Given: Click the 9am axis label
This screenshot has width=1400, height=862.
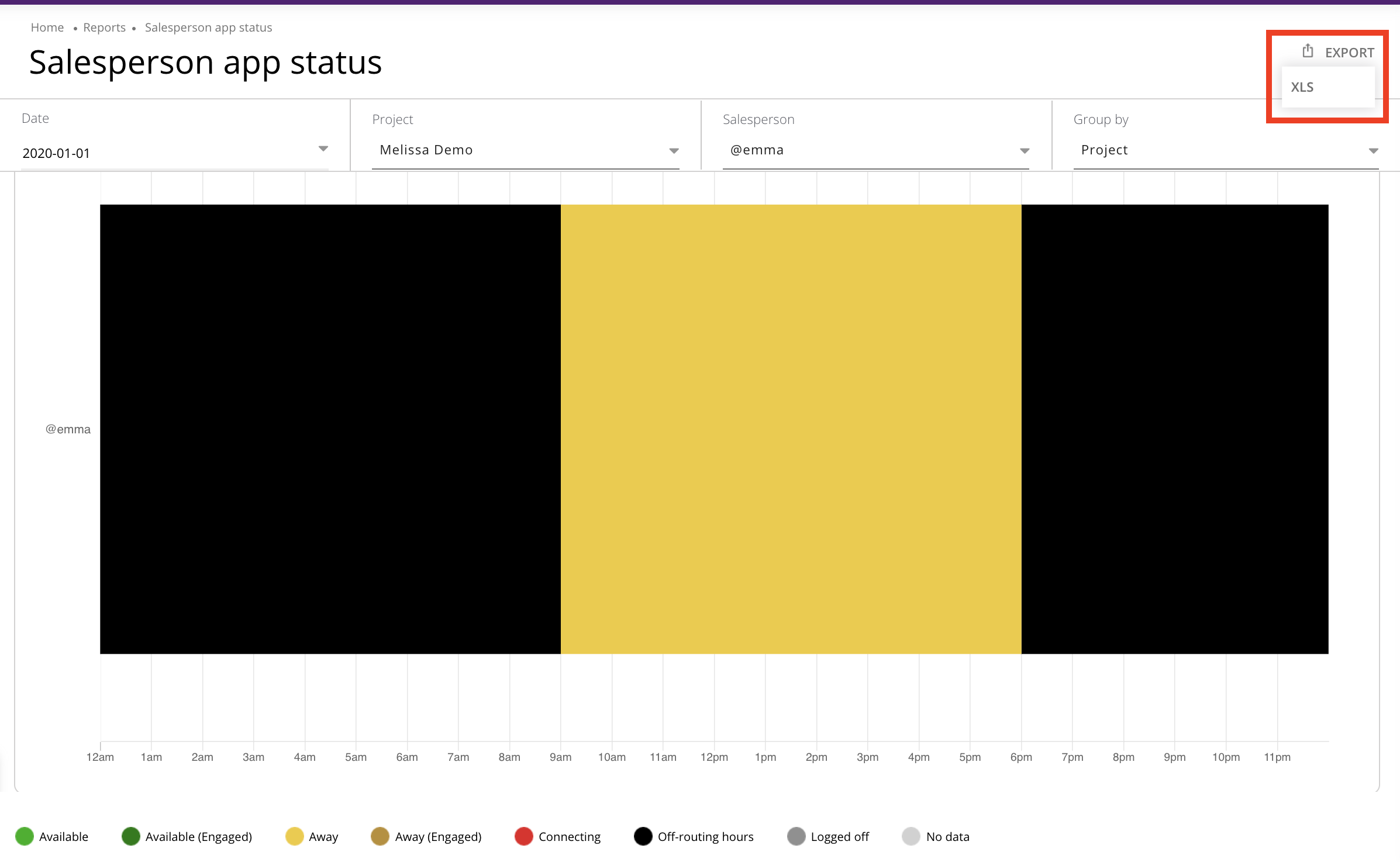Looking at the screenshot, I should [560, 757].
